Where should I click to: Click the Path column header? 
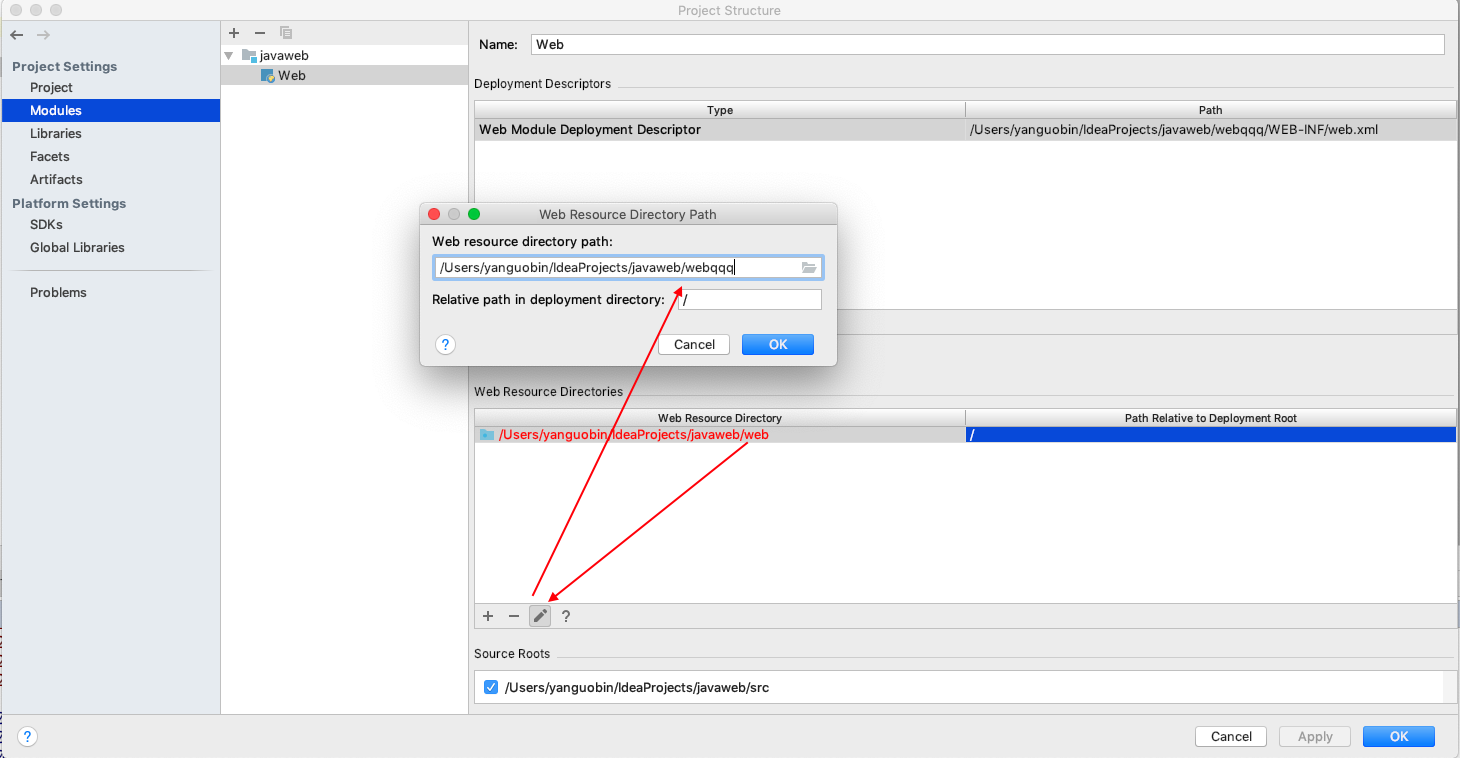pos(1211,110)
